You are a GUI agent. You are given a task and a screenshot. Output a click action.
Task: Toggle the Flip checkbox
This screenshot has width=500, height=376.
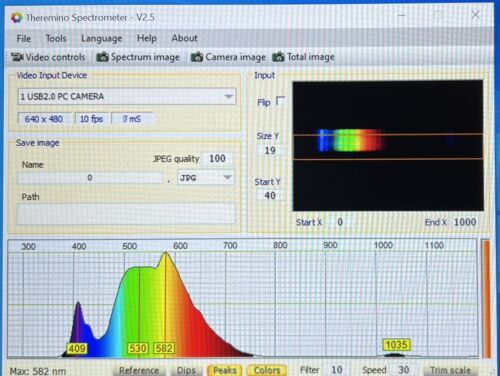pos(281,101)
